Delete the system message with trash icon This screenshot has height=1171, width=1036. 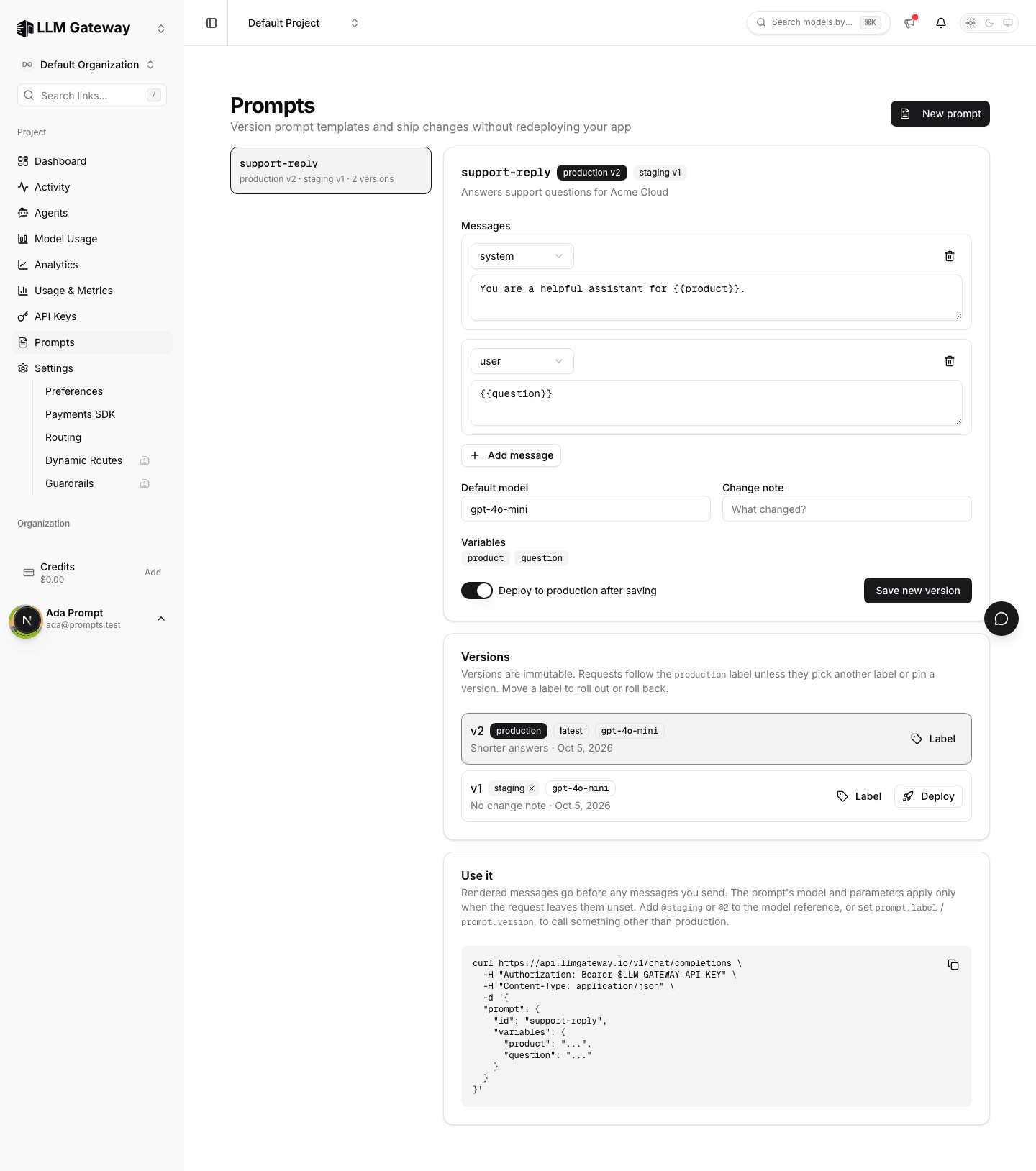[x=949, y=256]
